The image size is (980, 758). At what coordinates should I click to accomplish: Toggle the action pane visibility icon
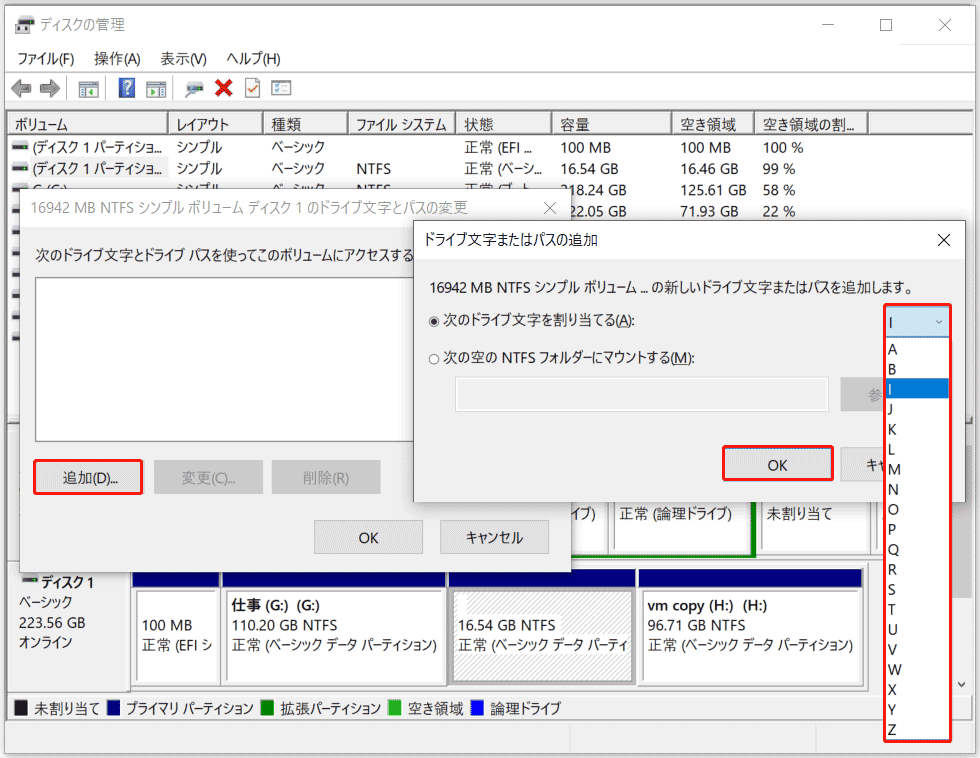coord(156,88)
